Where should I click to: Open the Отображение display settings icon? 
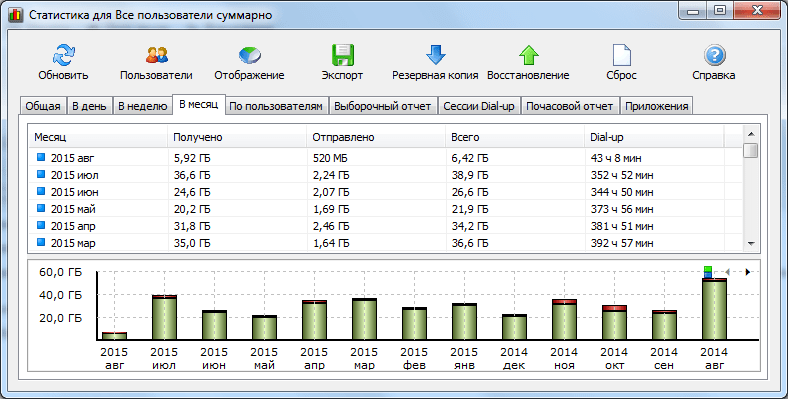[250, 54]
